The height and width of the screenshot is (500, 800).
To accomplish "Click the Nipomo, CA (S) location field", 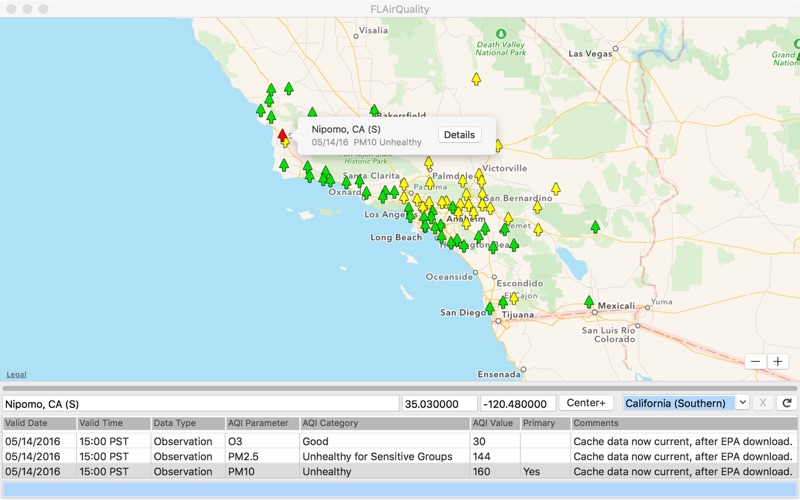I will click(200, 404).
